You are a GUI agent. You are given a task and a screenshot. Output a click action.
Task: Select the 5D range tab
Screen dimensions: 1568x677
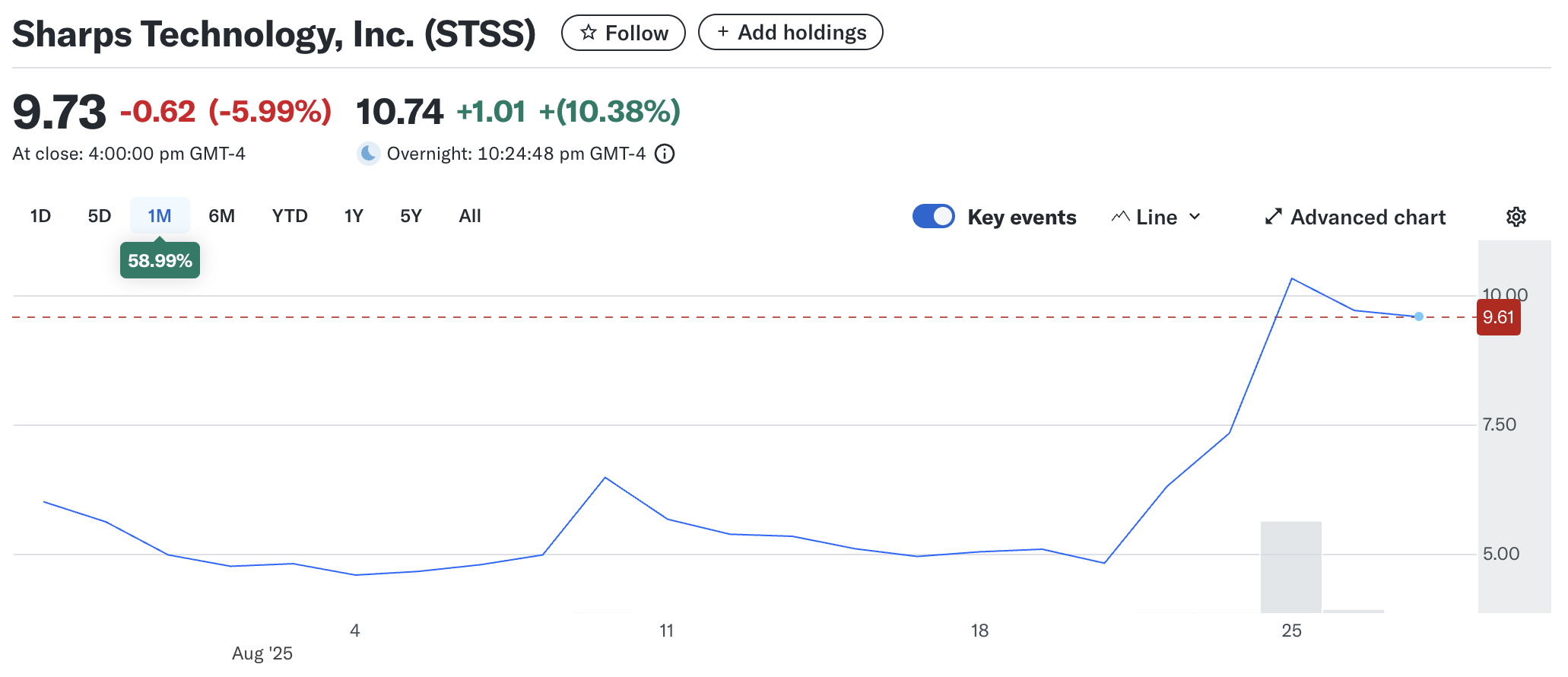click(100, 216)
